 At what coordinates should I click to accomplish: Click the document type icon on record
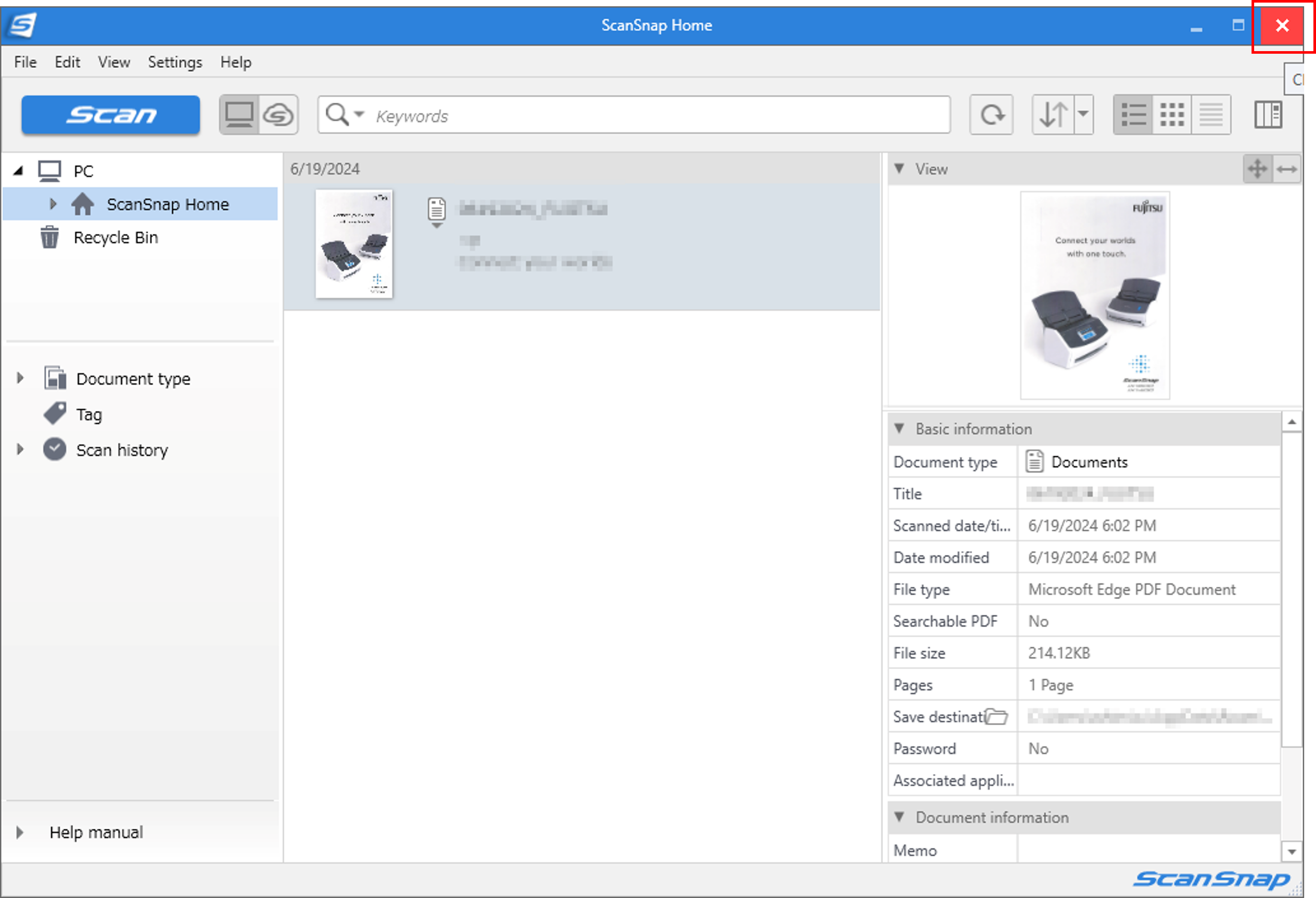pyautogui.click(x=436, y=209)
